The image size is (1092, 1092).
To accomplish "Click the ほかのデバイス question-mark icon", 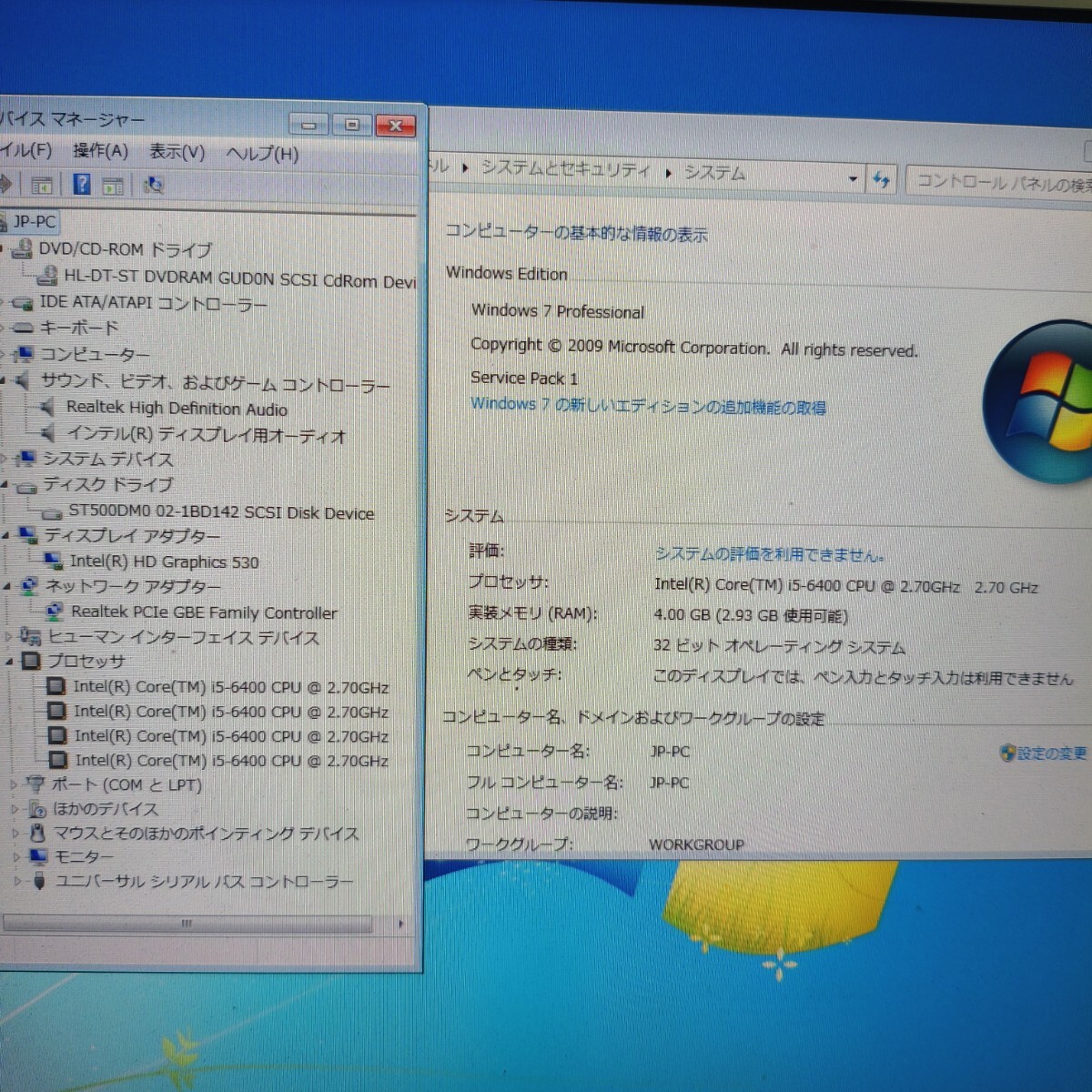I will click(x=37, y=808).
